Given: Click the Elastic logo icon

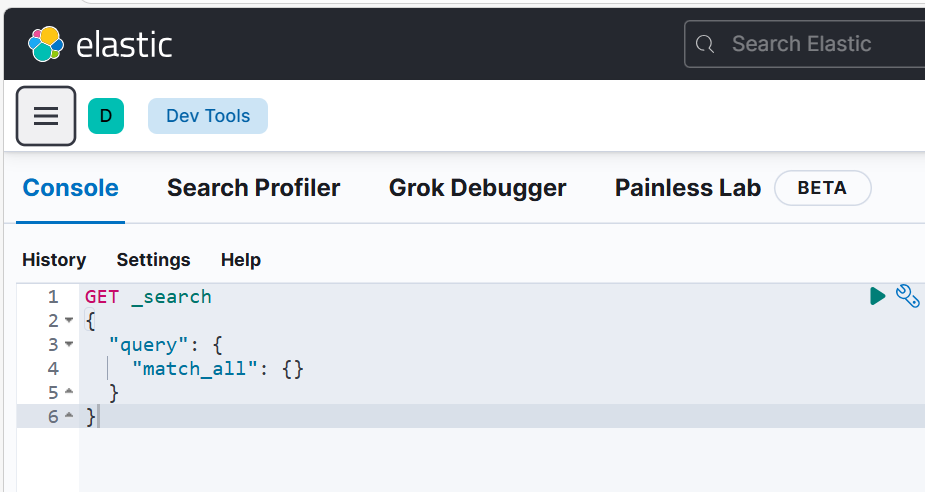Looking at the screenshot, I should coord(45,44).
